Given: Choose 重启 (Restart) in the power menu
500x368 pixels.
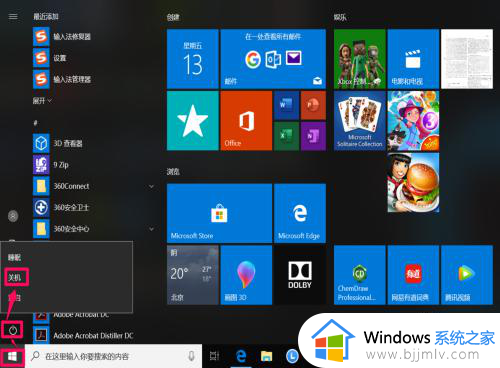Looking at the screenshot, I should click(14, 297).
